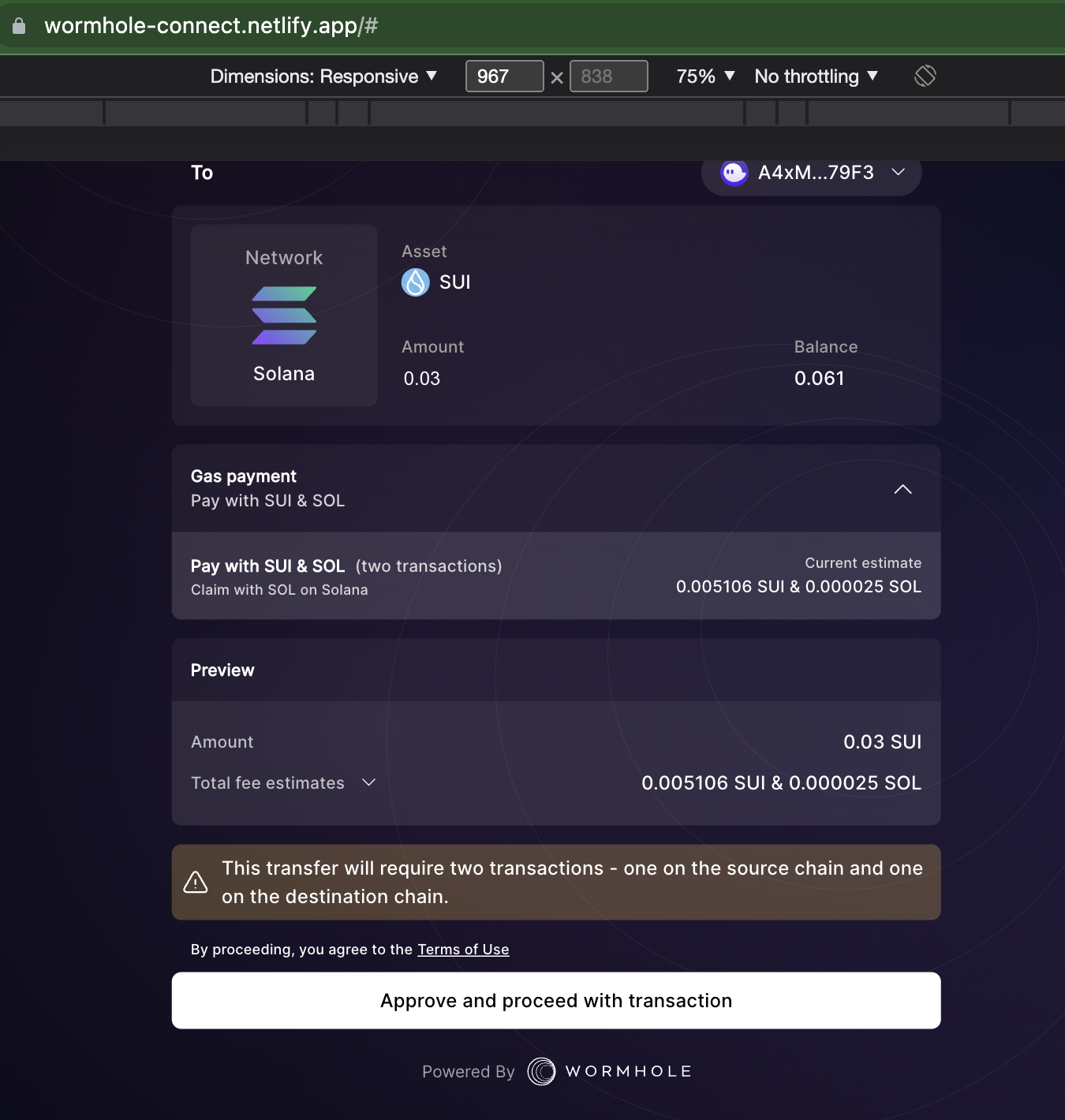Expand the Total fee estimates details
Screen dimensions: 1065x1120
tap(368, 782)
